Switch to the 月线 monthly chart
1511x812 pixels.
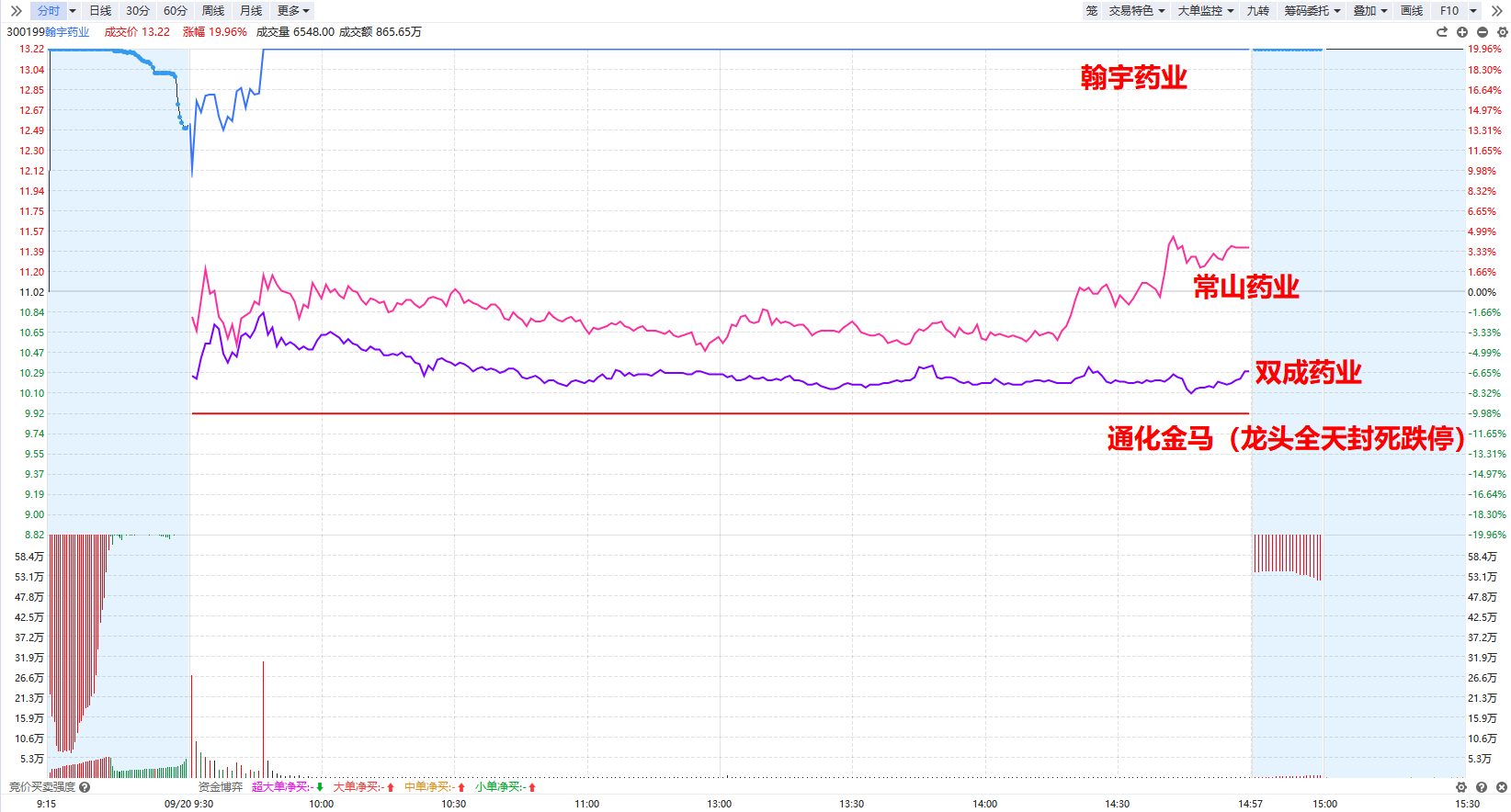(251, 11)
